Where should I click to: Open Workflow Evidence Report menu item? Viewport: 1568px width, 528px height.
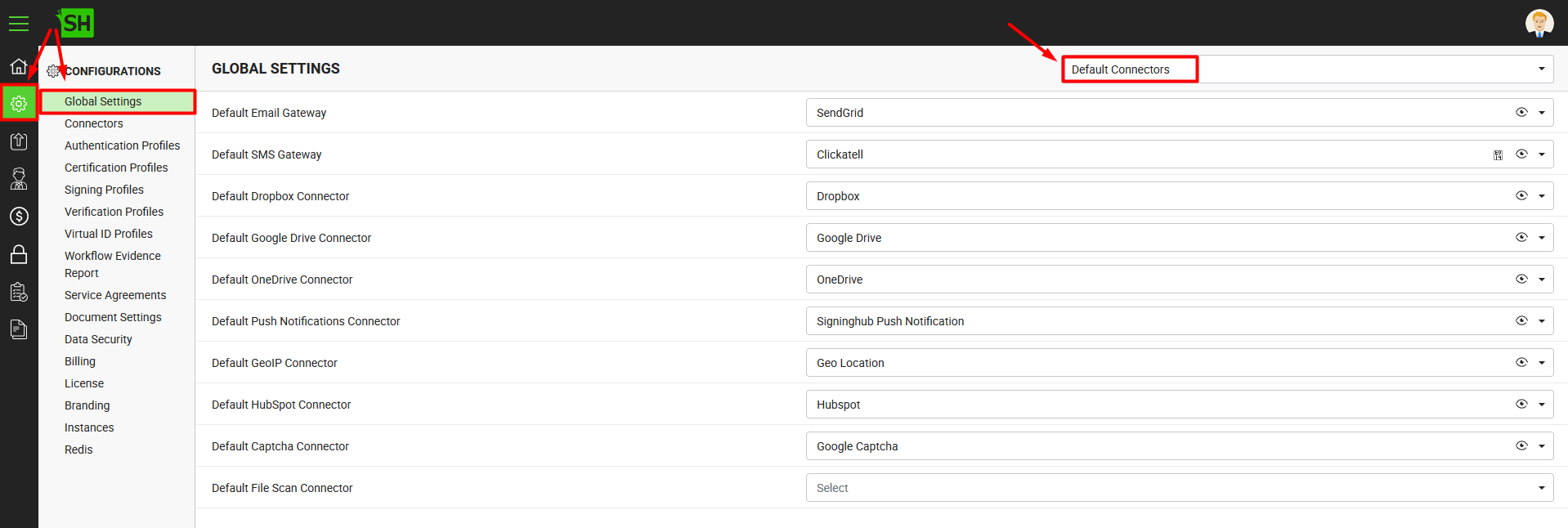point(113,264)
